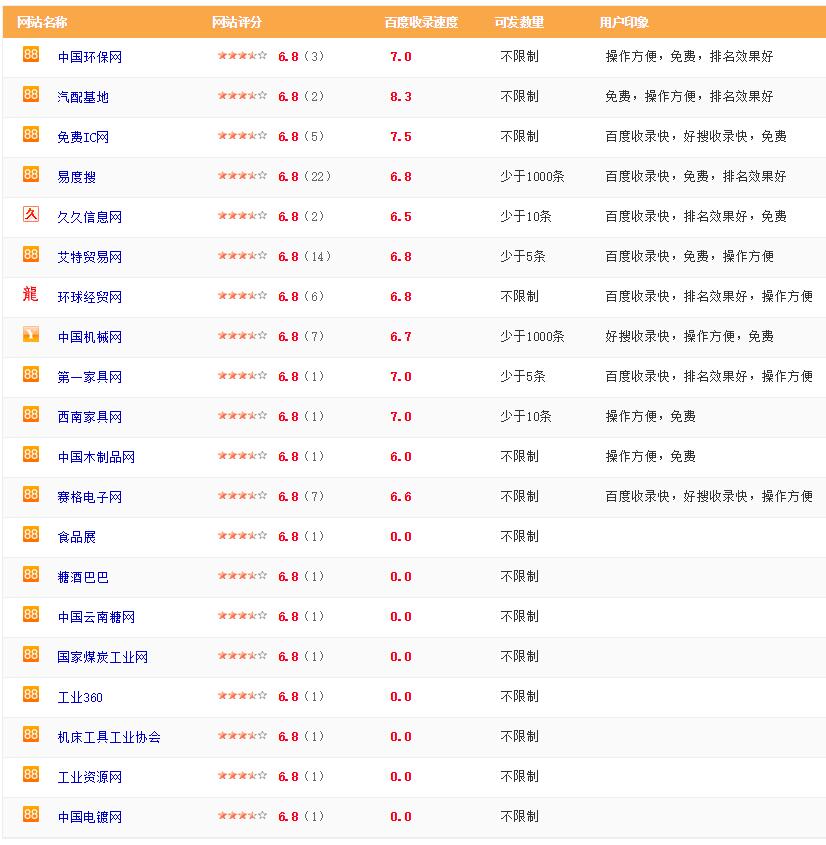The width and height of the screenshot is (826, 845).
Task: Click the 6.7 speed of 中国机械网
Action: coord(401,336)
